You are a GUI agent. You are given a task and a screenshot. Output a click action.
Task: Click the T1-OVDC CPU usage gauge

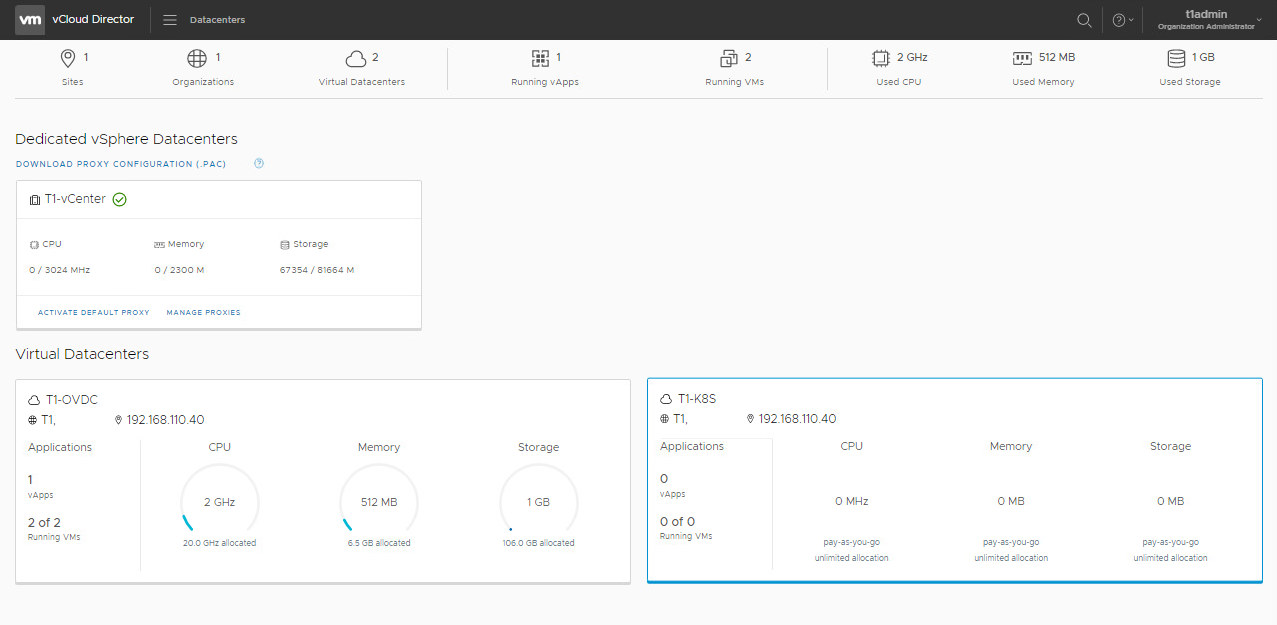coord(220,502)
